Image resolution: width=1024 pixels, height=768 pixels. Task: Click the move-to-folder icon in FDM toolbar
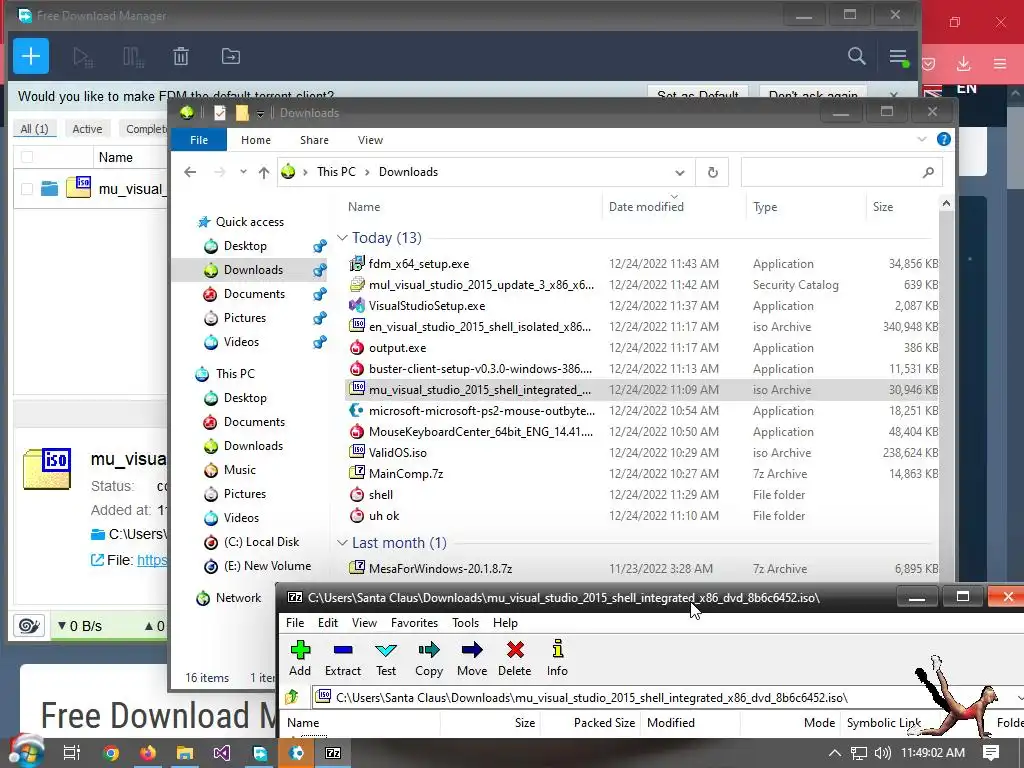pos(231,57)
